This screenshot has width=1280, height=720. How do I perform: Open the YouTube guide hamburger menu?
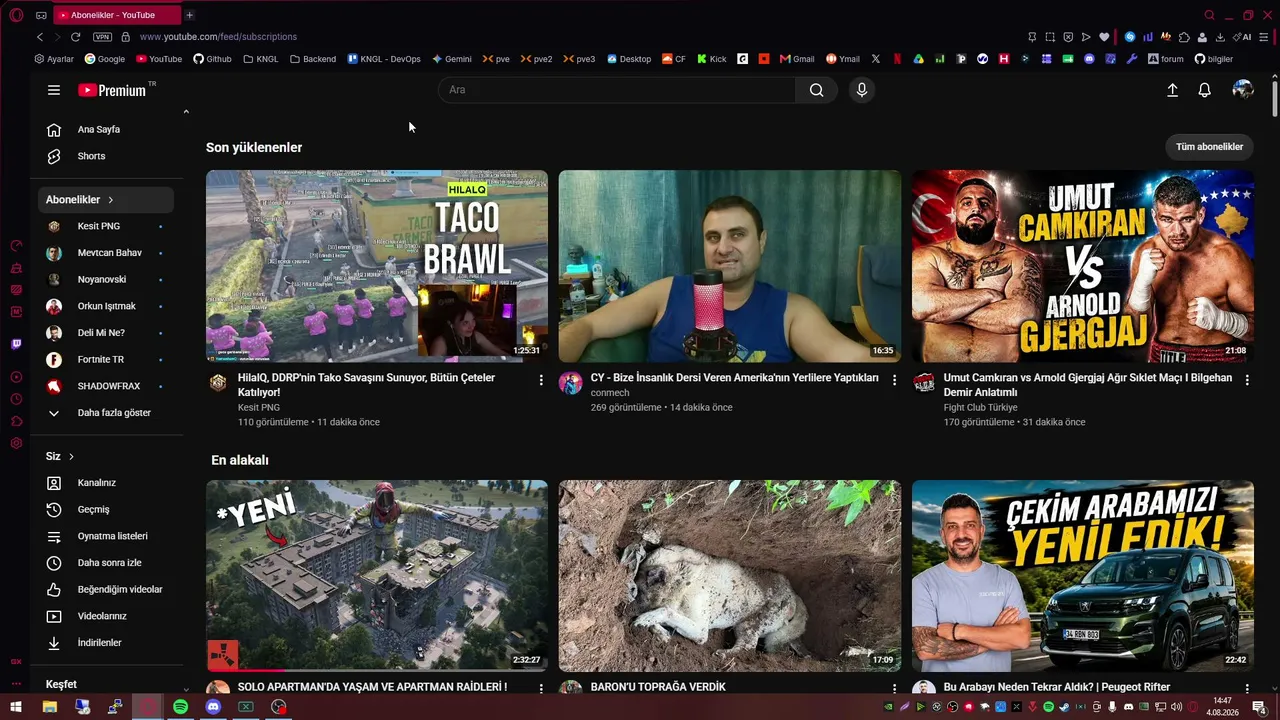(54, 90)
